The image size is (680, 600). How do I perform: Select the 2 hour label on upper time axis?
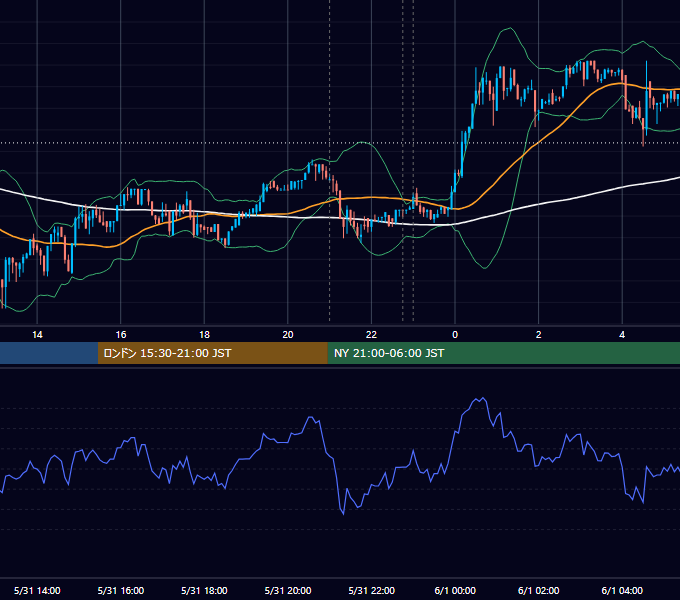tap(539, 335)
